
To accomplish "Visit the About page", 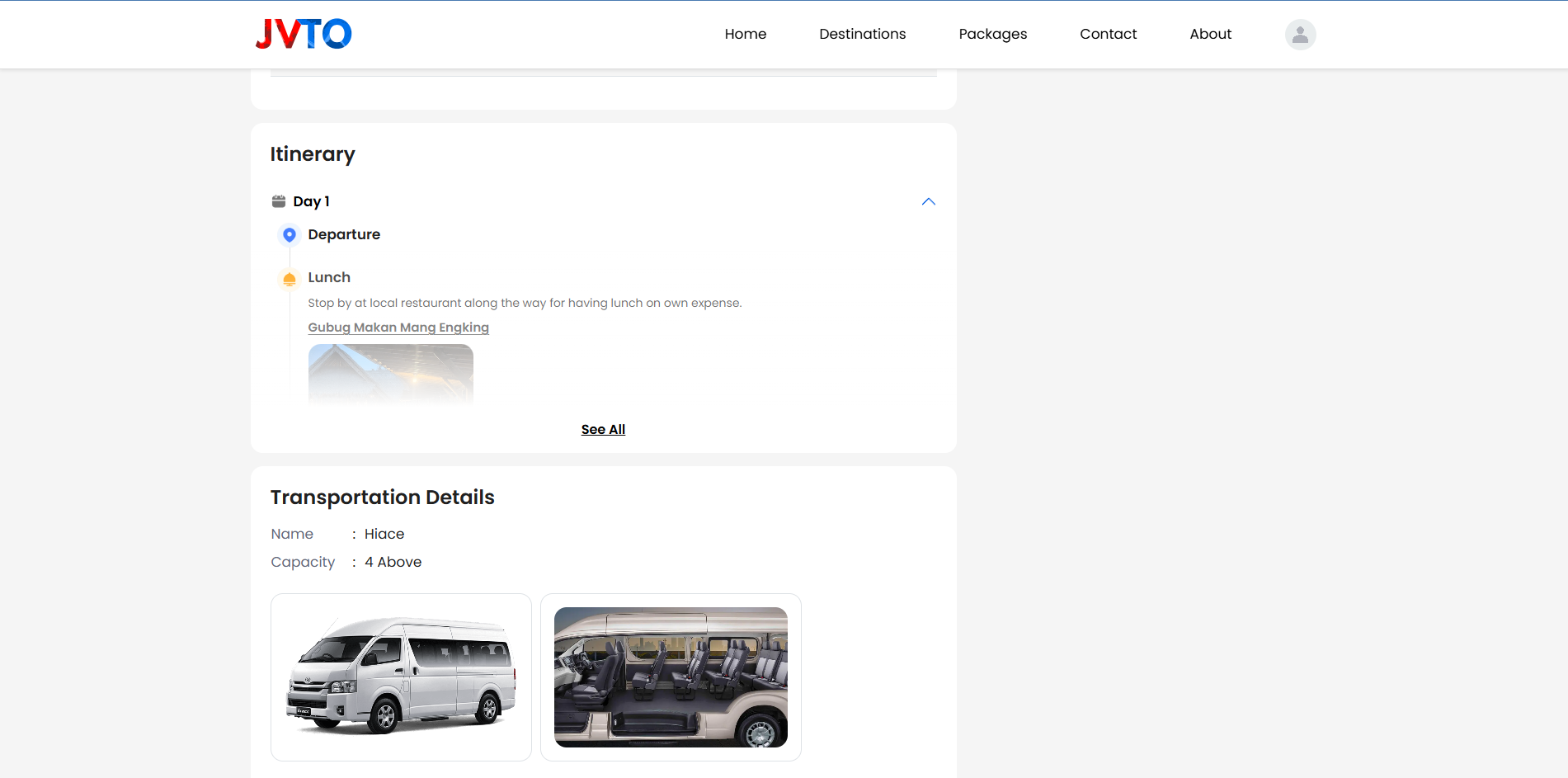I will 1210,34.
